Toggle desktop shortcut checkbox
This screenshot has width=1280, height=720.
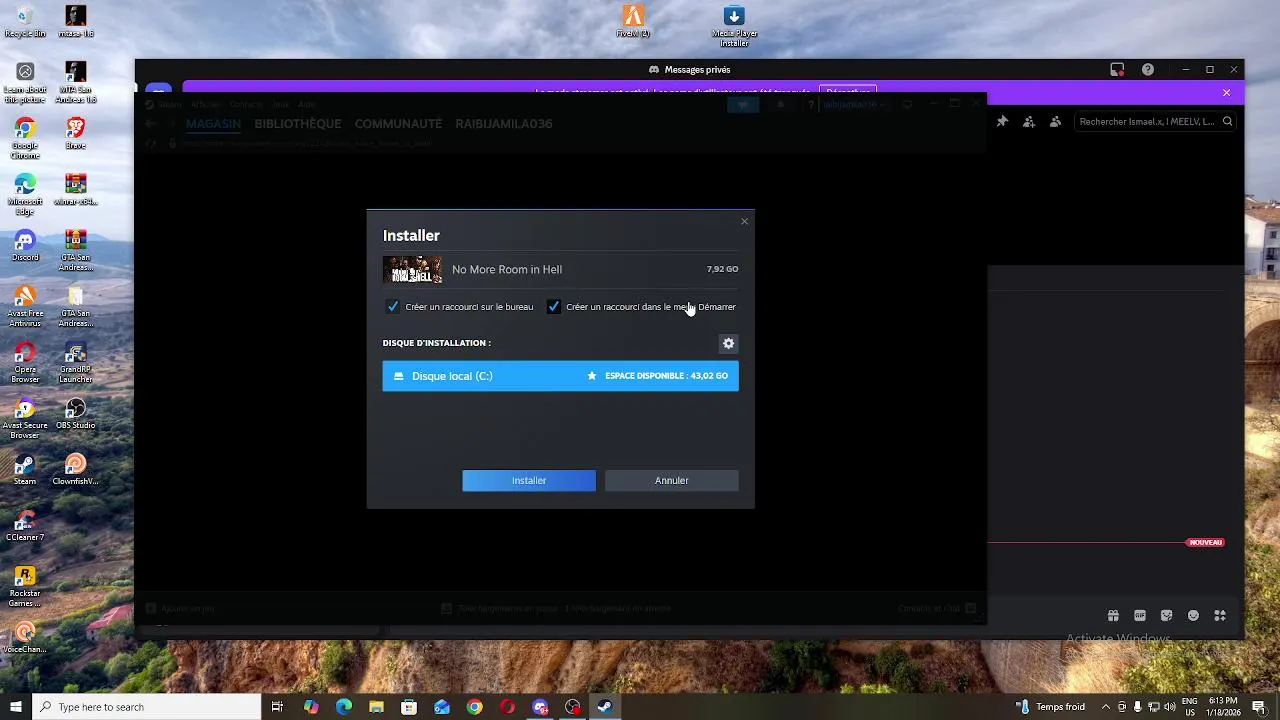click(393, 307)
